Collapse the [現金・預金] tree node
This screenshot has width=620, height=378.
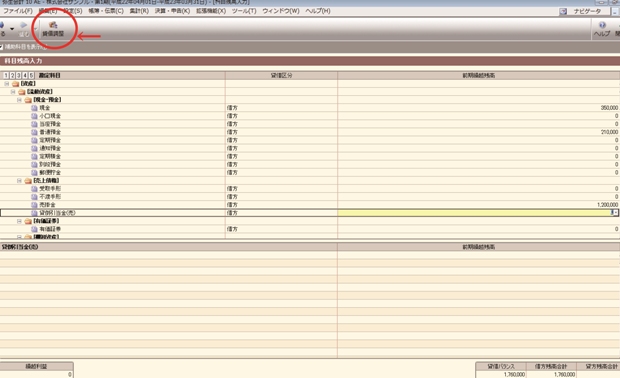point(19,100)
